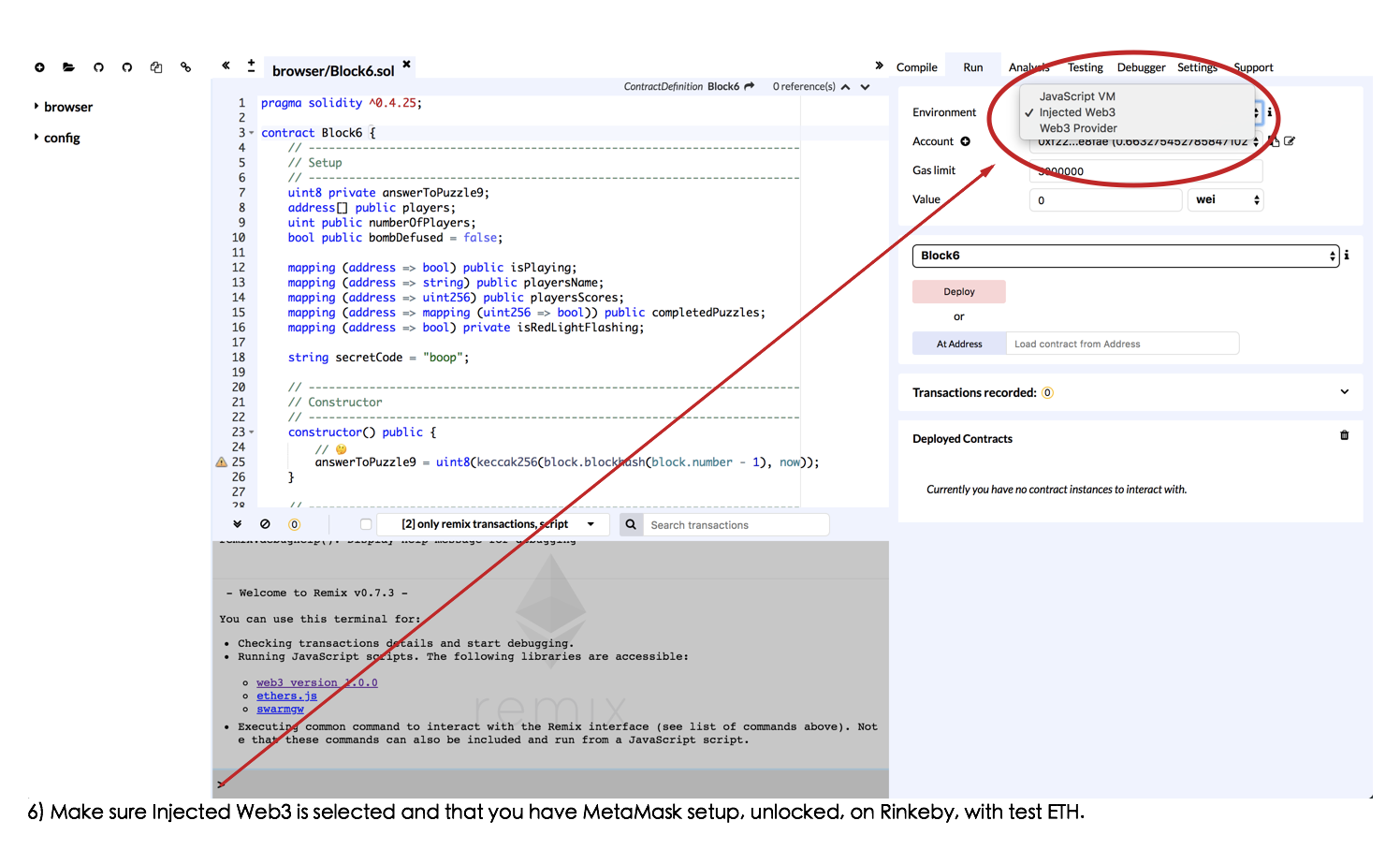This screenshot has height=850, width=1400.
Task: Open the Account dropdown
Action: [x=1146, y=141]
